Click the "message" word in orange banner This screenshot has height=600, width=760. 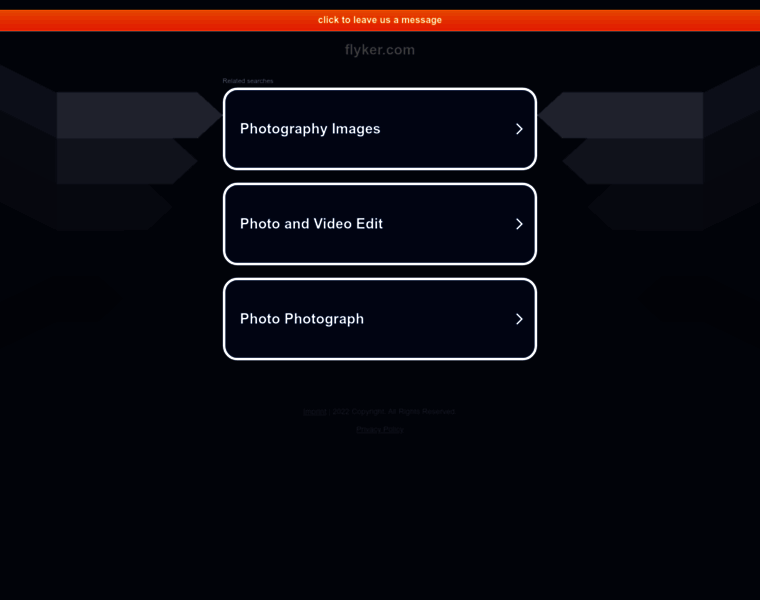pos(421,20)
